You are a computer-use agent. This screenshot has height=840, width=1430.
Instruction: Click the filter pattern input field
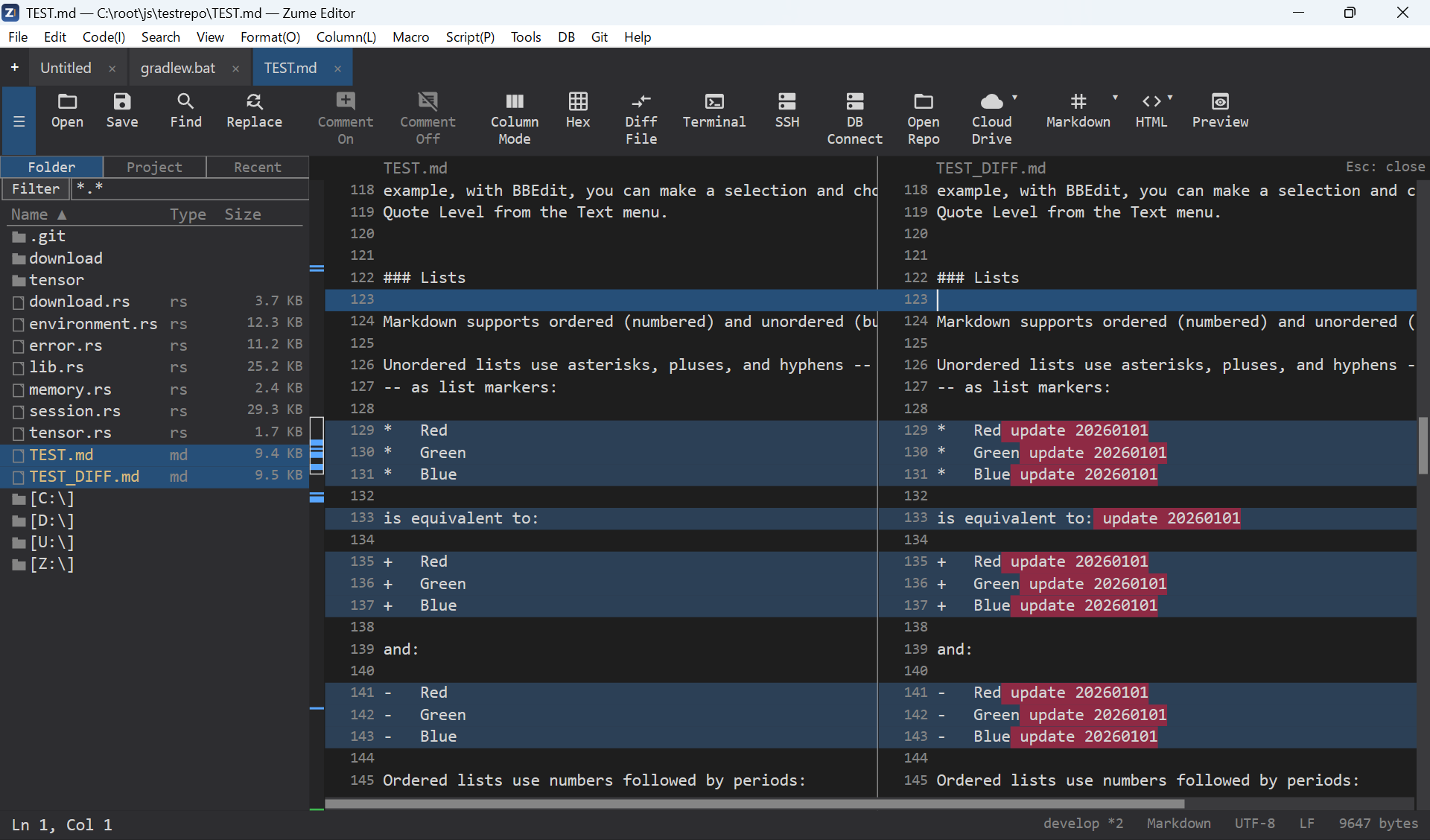[190, 189]
